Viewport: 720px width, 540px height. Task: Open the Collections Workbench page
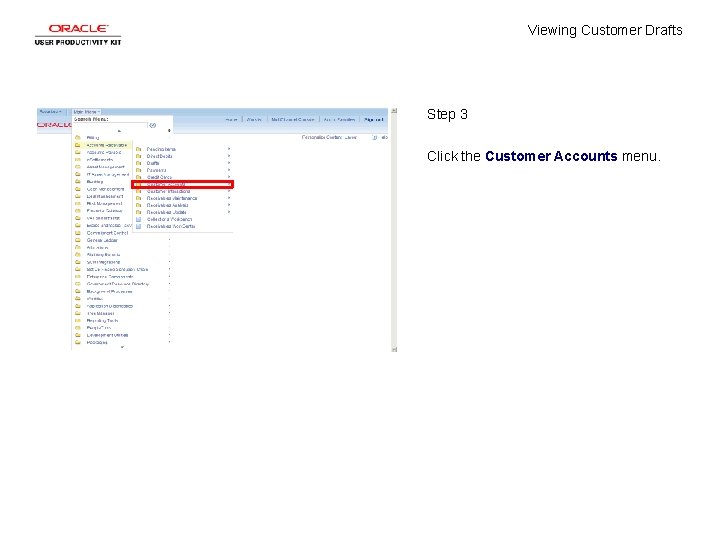169,219
